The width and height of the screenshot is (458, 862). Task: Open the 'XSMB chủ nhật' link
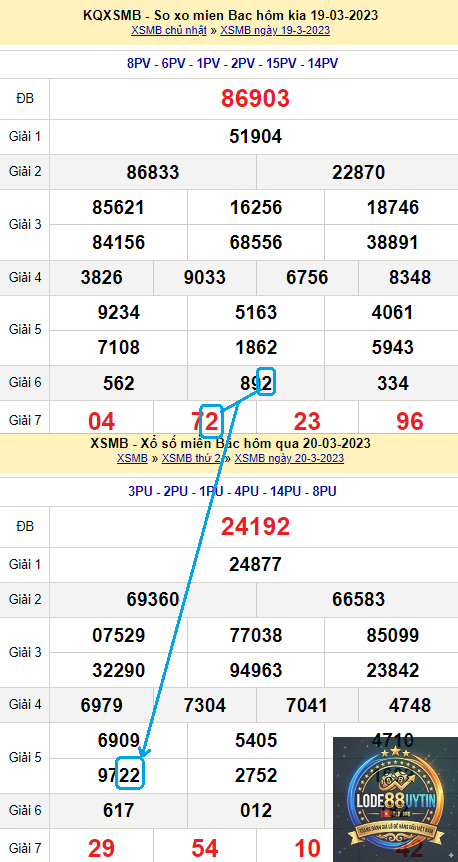tap(169, 30)
